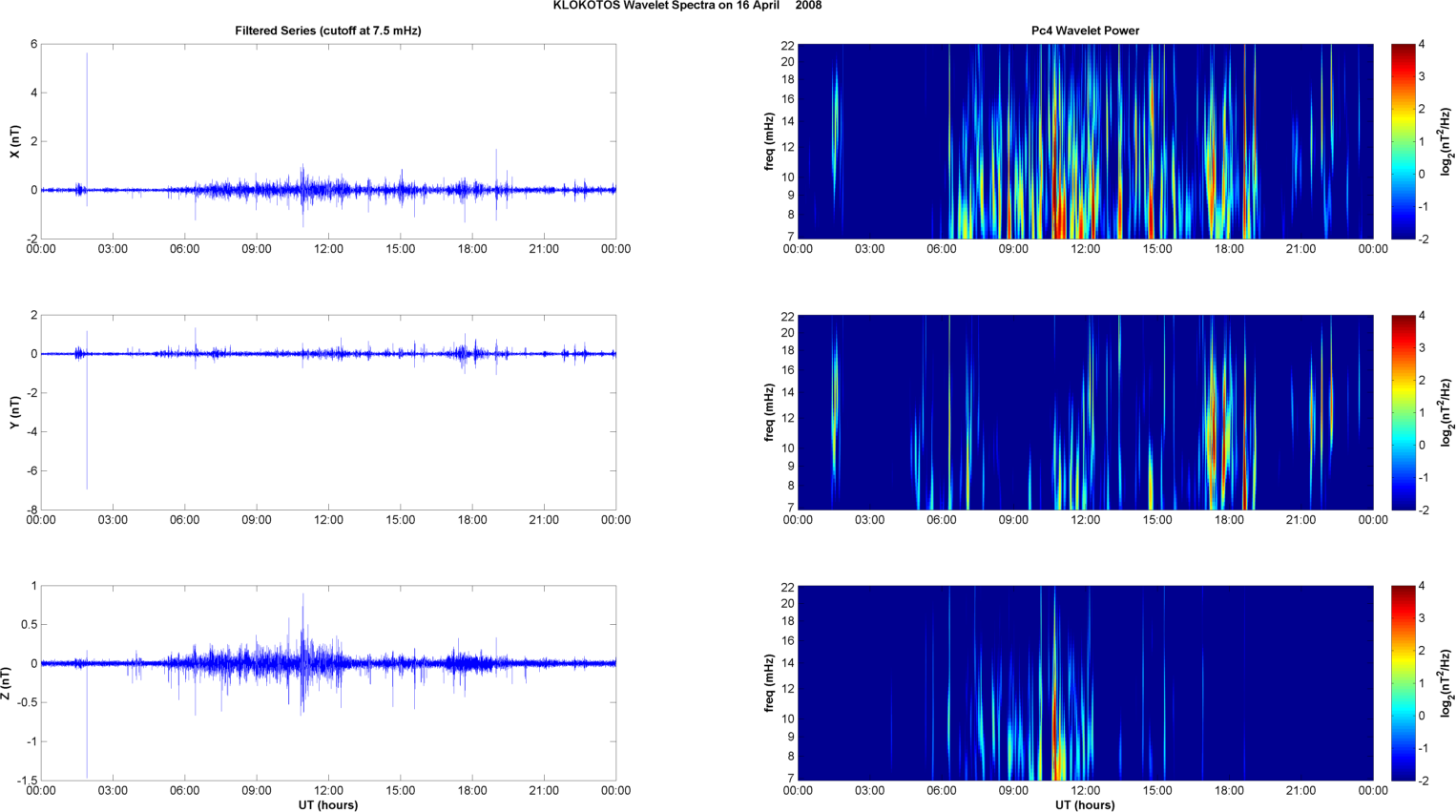Click the top spectrogram's color bar
Image resolution: width=1456 pixels, height=812 pixels.
pos(1403,141)
